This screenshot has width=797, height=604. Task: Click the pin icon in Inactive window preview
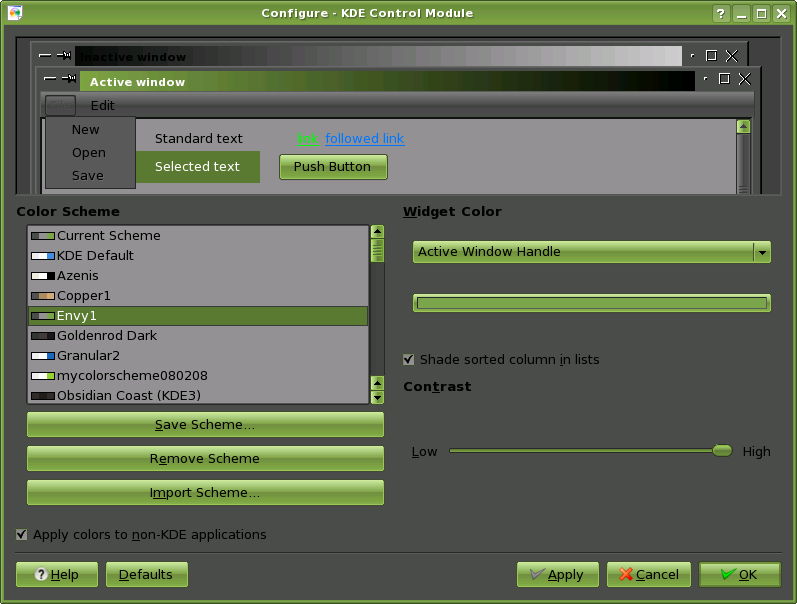(64, 55)
